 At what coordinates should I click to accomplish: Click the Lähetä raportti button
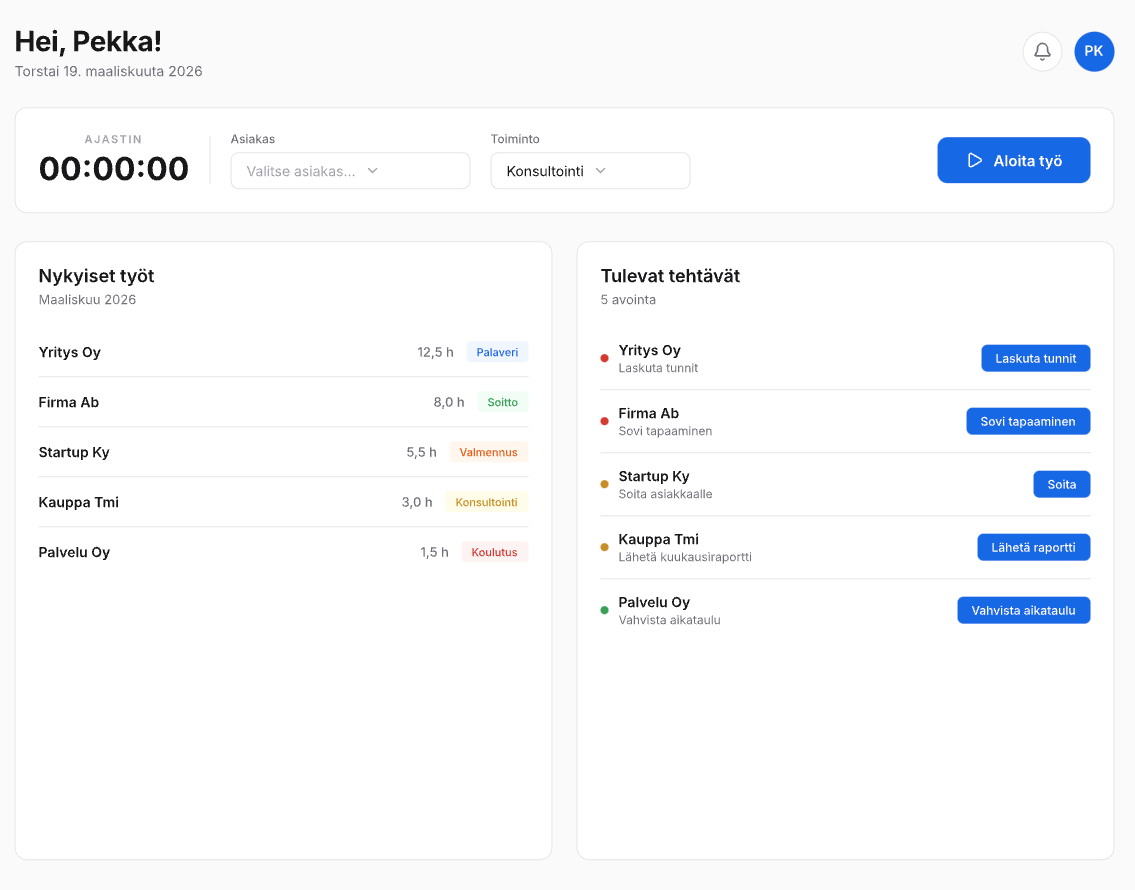[1033, 547]
